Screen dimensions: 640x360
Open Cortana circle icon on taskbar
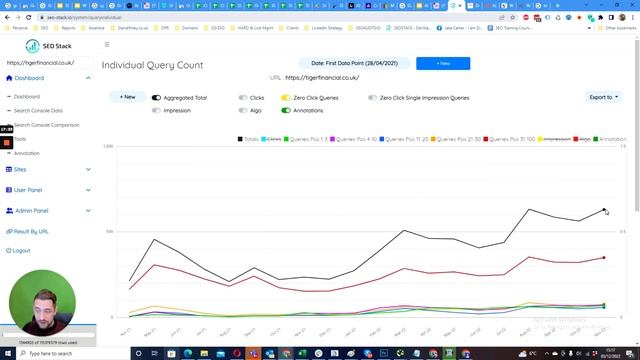click(x=138, y=353)
